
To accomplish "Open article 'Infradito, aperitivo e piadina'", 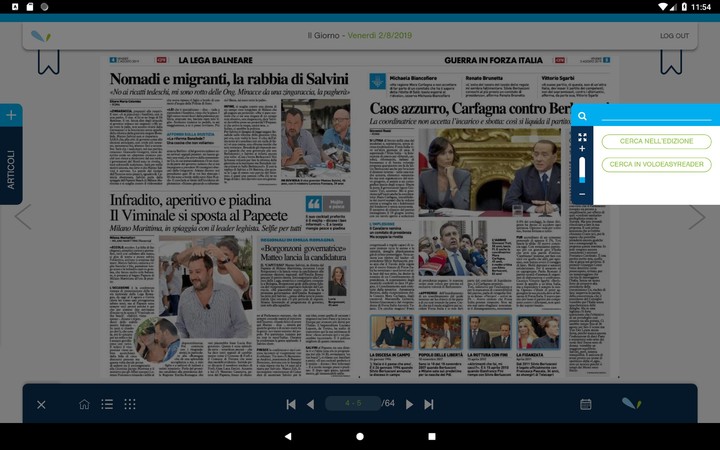I will tap(199, 208).
